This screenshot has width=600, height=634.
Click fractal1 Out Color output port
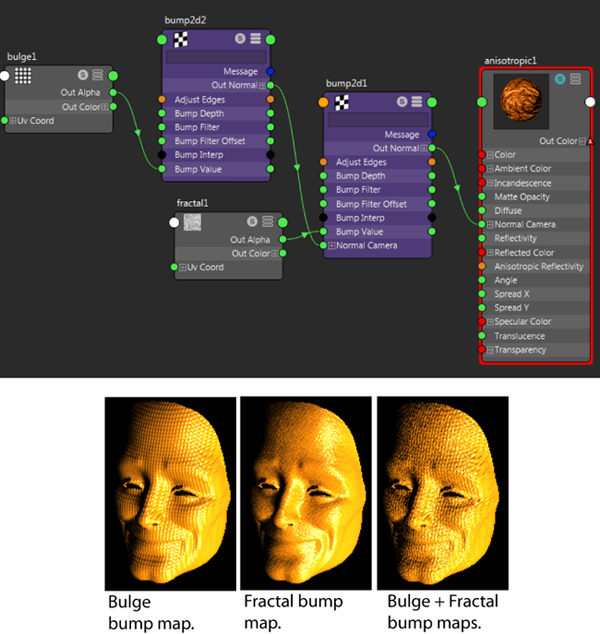pos(283,254)
